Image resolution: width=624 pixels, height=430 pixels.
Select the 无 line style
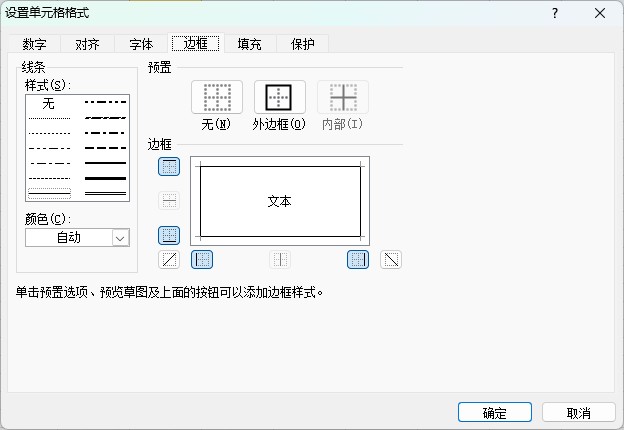click(x=49, y=103)
